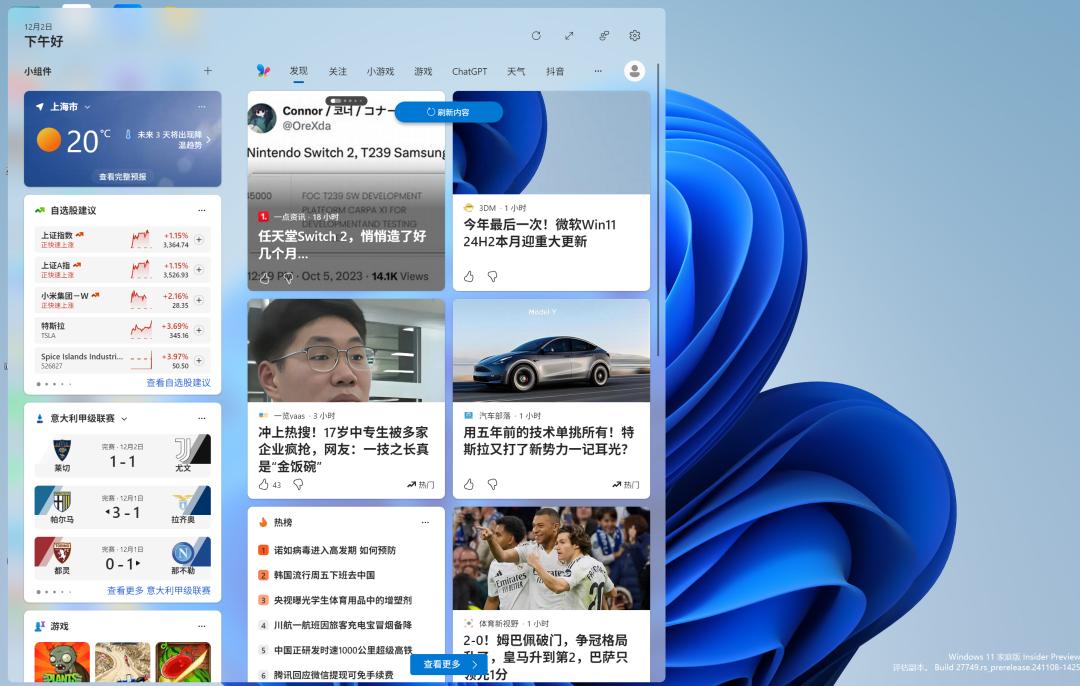
Task: Add 小米集团-W to watchlist
Action: 199,300
